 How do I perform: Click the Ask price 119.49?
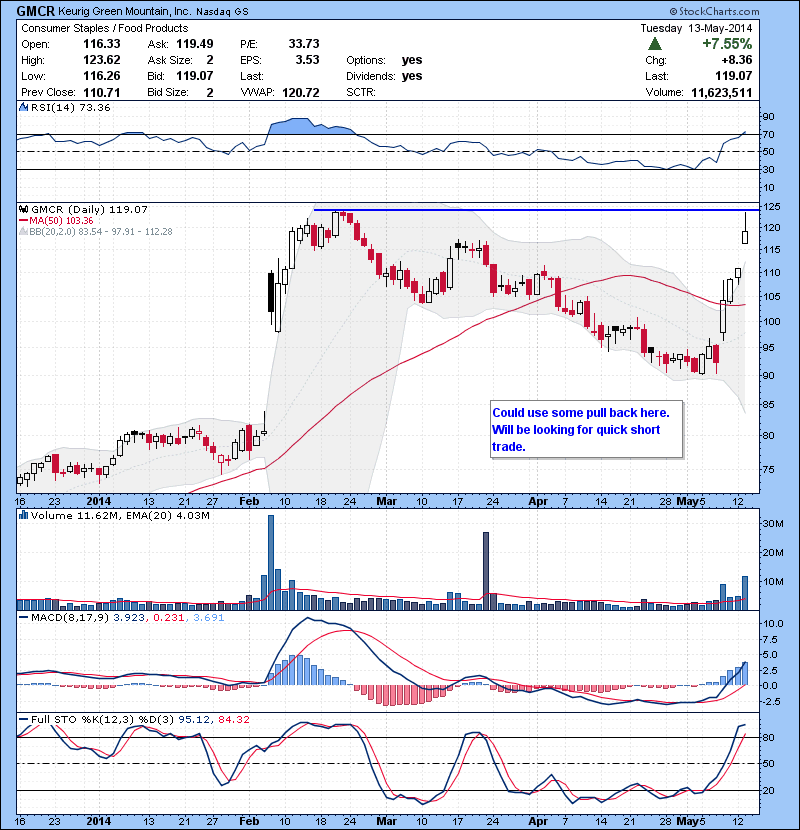coord(195,44)
